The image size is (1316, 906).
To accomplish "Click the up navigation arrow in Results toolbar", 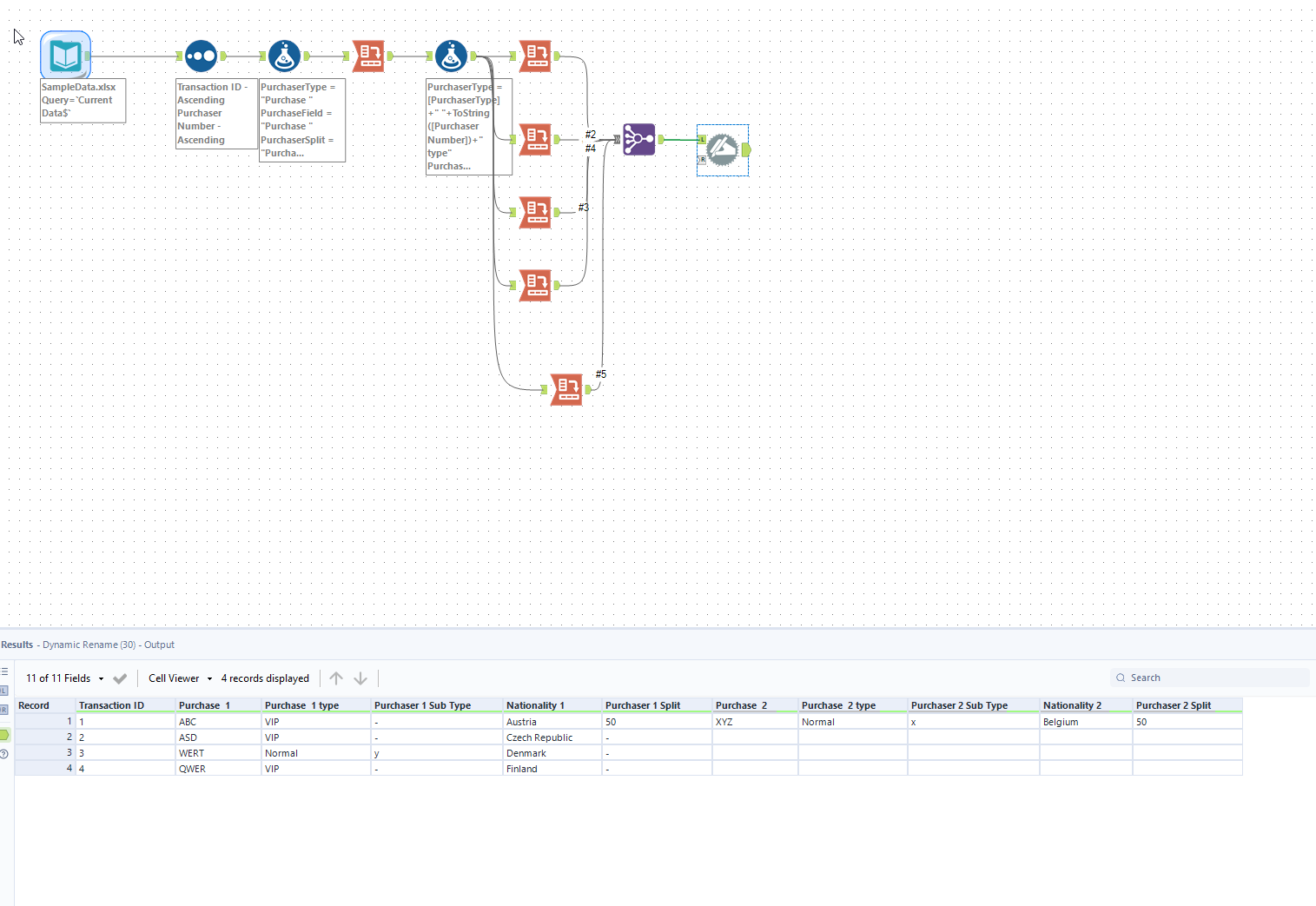I will 336,678.
